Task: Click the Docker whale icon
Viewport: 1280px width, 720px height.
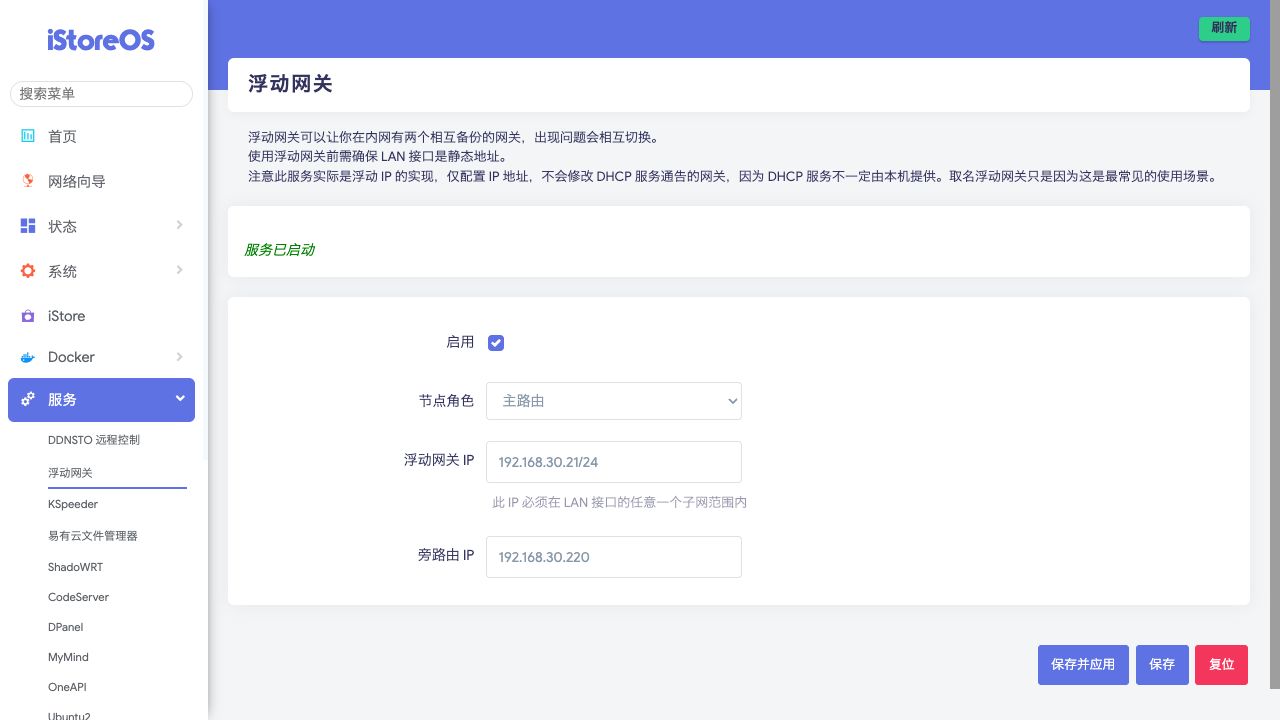Action: click(x=28, y=357)
